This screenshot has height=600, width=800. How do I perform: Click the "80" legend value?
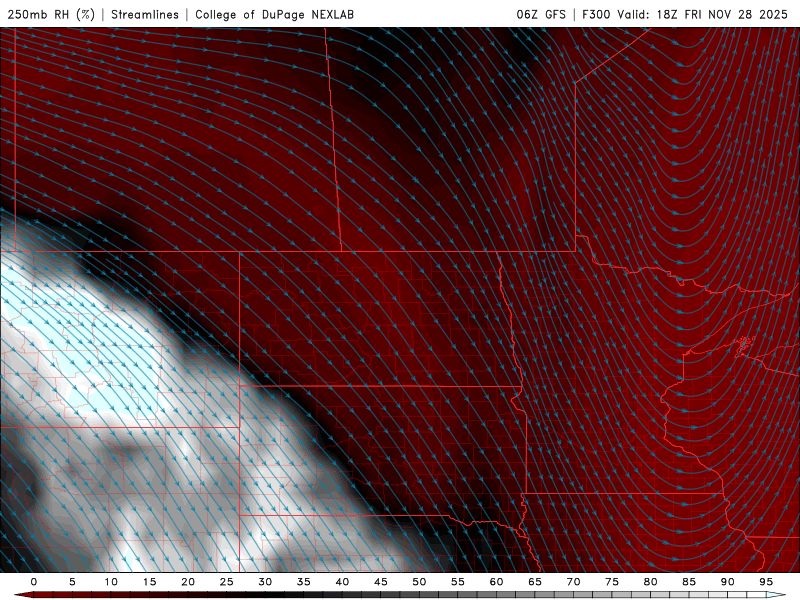pyautogui.click(x=650, y=582)
